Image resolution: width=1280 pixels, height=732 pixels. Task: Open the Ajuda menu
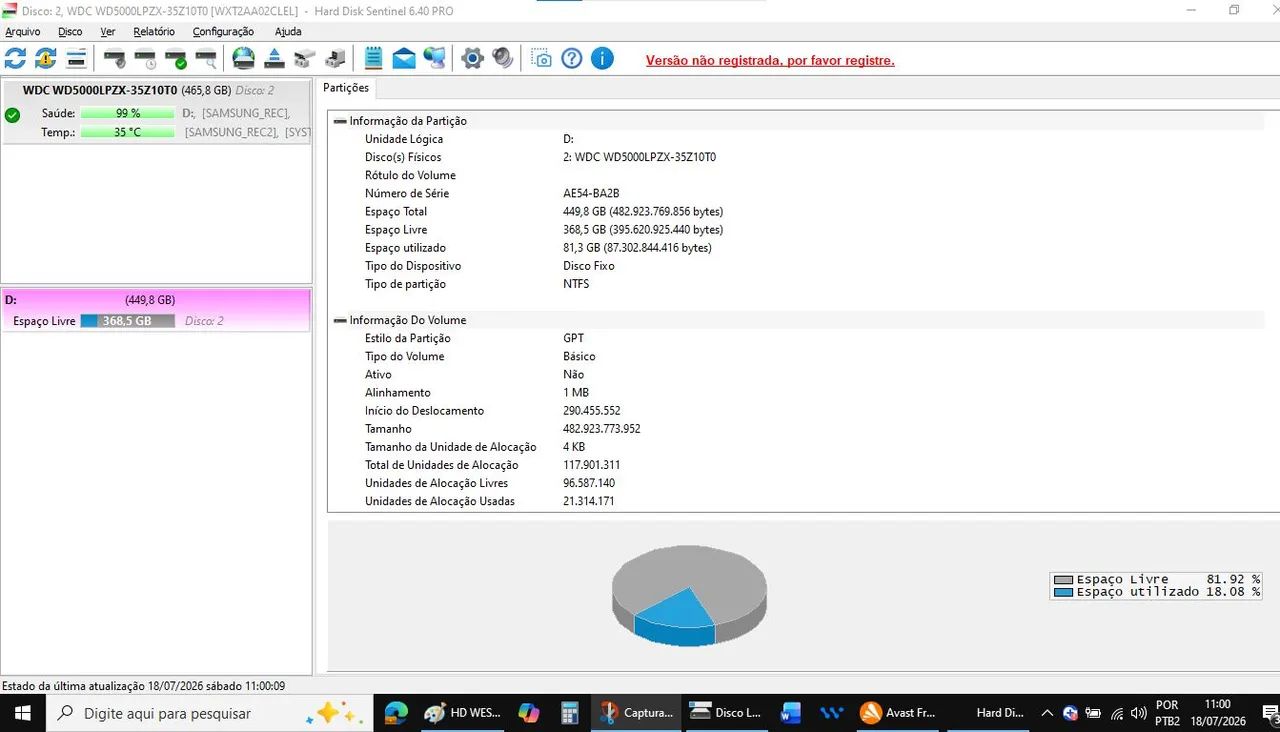[288, 31]
